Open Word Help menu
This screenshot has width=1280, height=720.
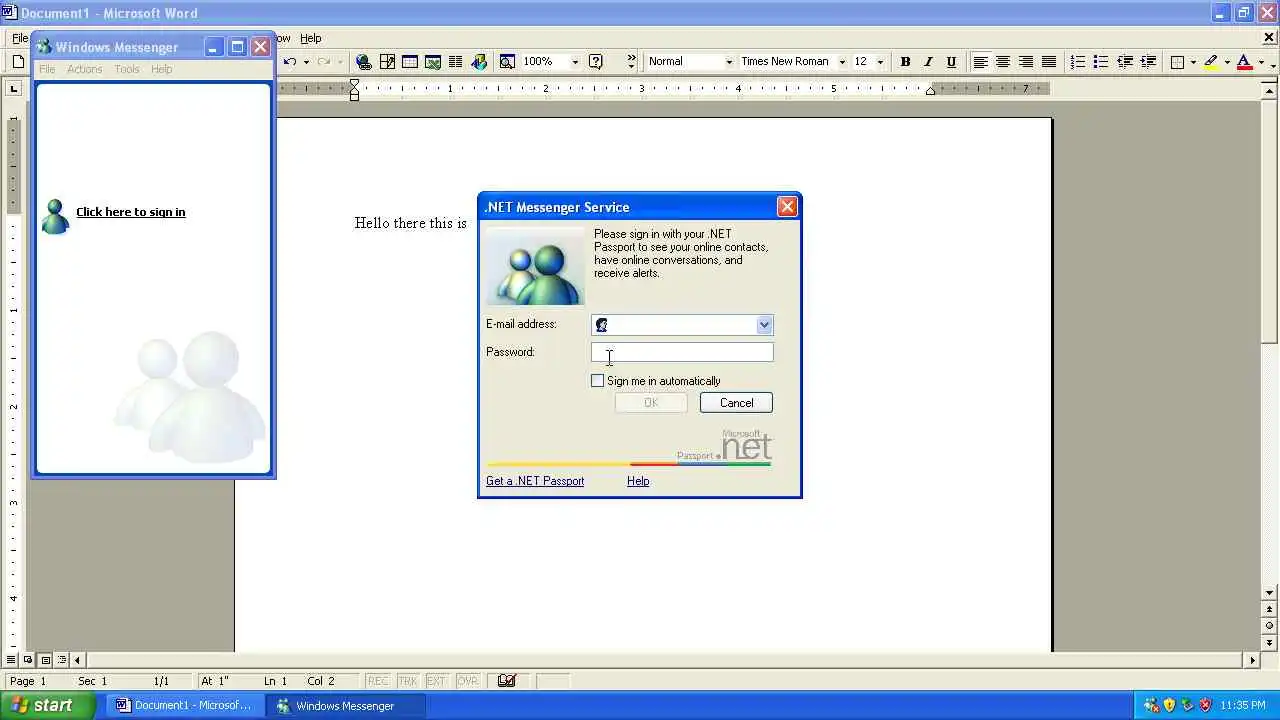tap(311, 38)
